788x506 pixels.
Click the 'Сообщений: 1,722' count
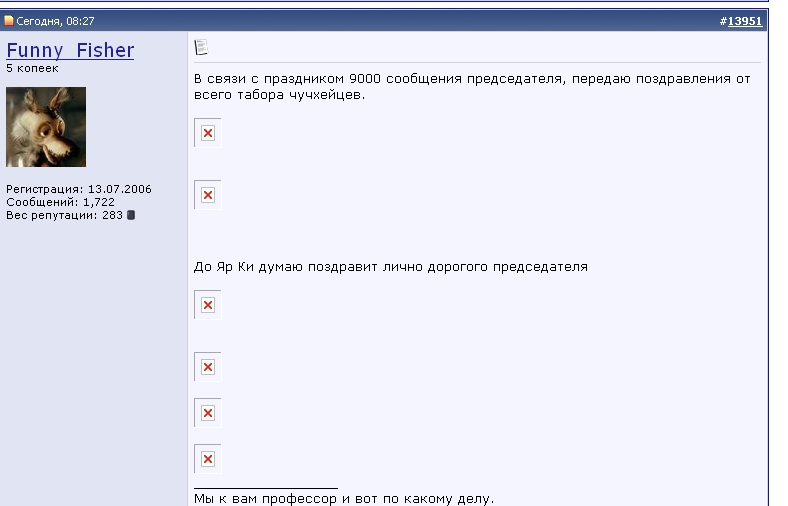[60, 202]
